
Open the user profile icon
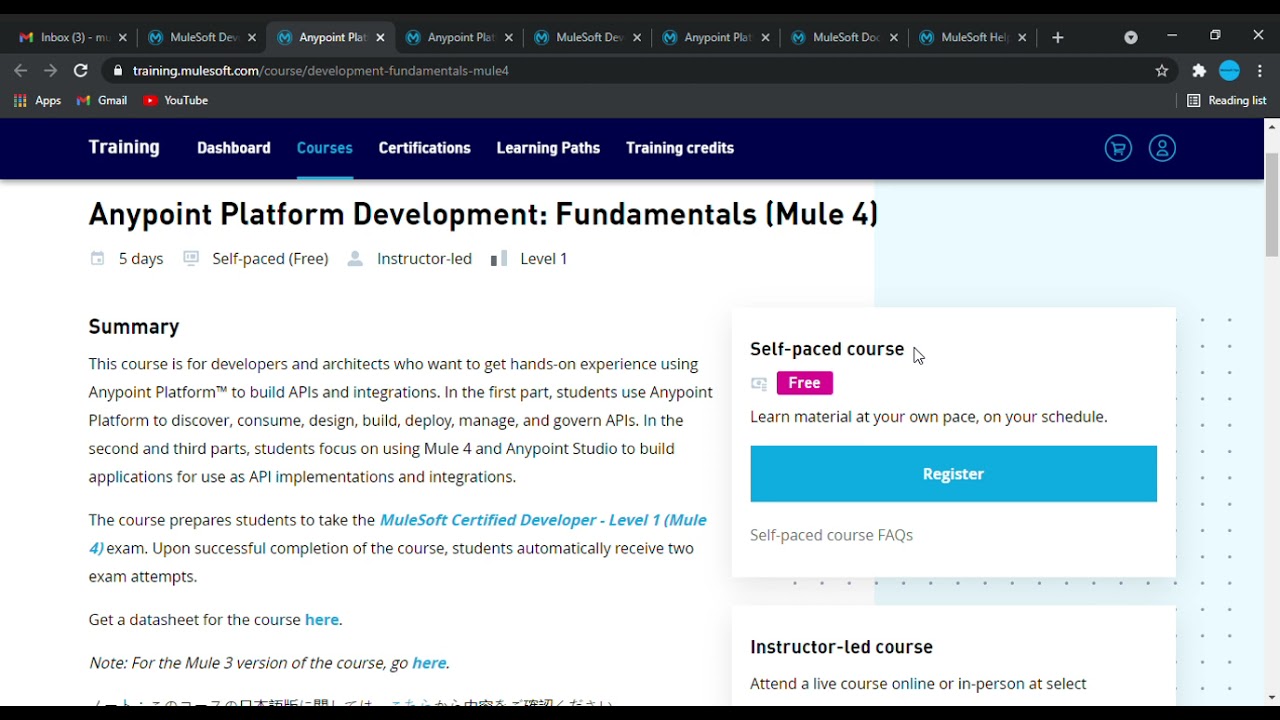1162,148
